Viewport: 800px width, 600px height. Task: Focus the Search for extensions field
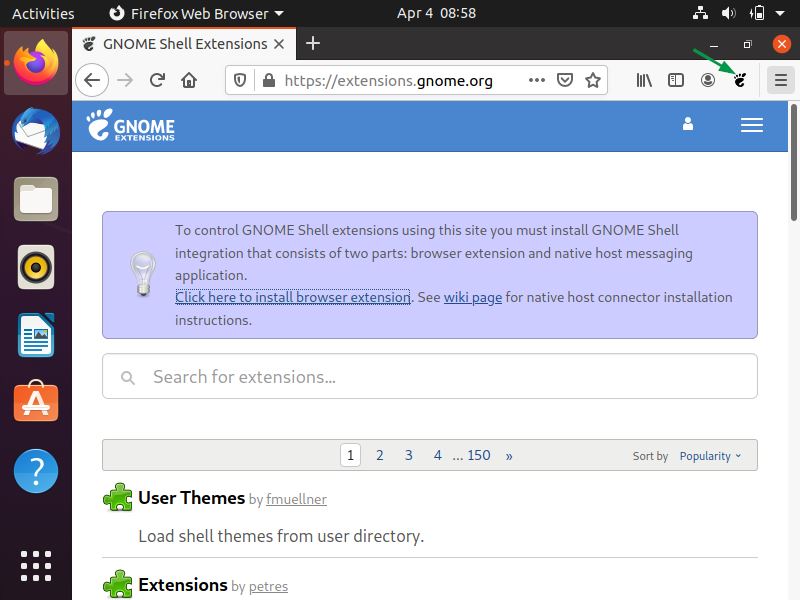tap(430, 377)
